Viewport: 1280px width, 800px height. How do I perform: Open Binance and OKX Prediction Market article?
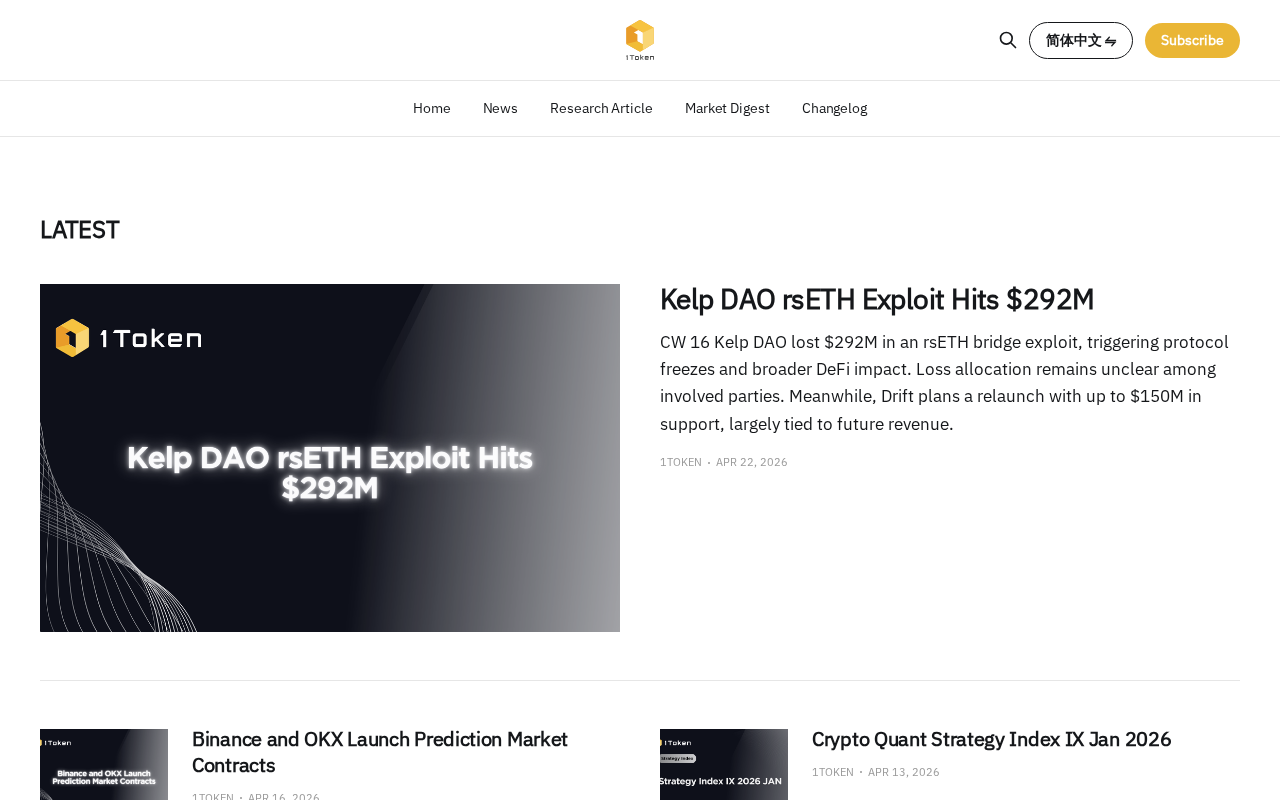click(380, 752)
